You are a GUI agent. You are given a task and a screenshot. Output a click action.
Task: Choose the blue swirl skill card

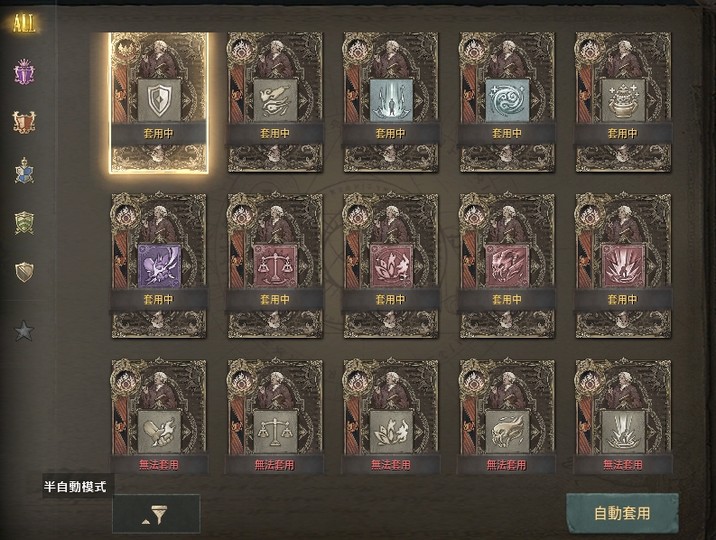pyautogui.click(x=507, y=103)
